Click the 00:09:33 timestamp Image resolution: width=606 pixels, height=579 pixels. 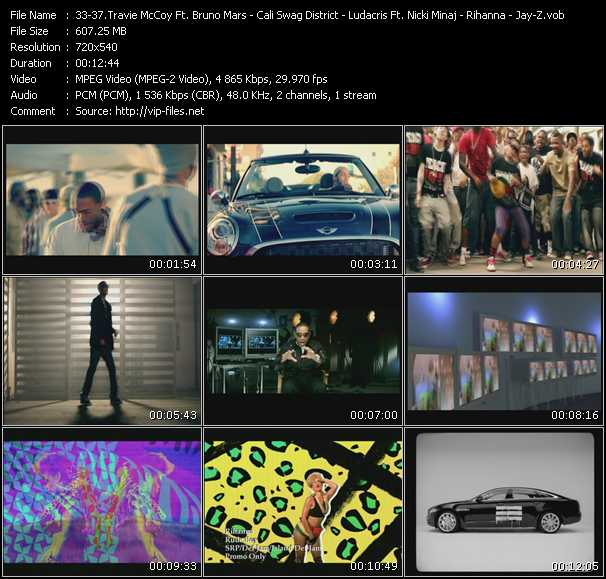(173, 566)
